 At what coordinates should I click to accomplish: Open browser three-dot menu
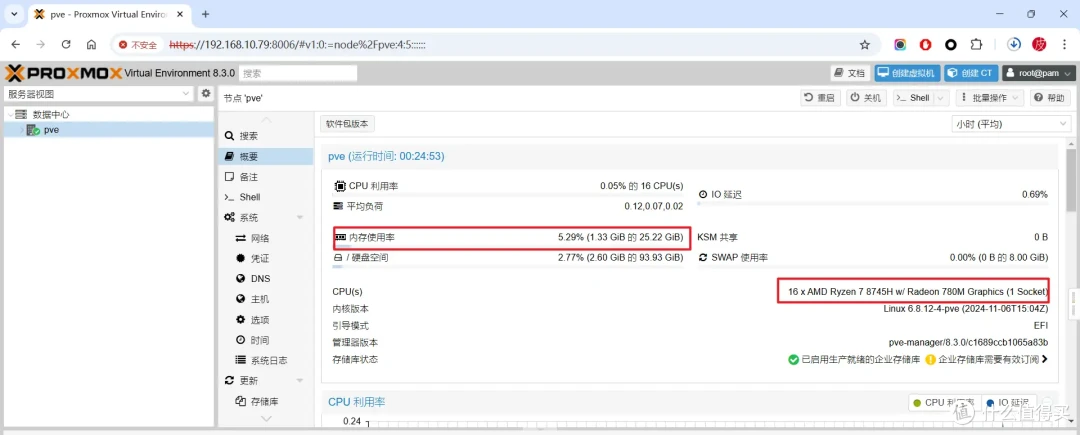point(1065,45)
